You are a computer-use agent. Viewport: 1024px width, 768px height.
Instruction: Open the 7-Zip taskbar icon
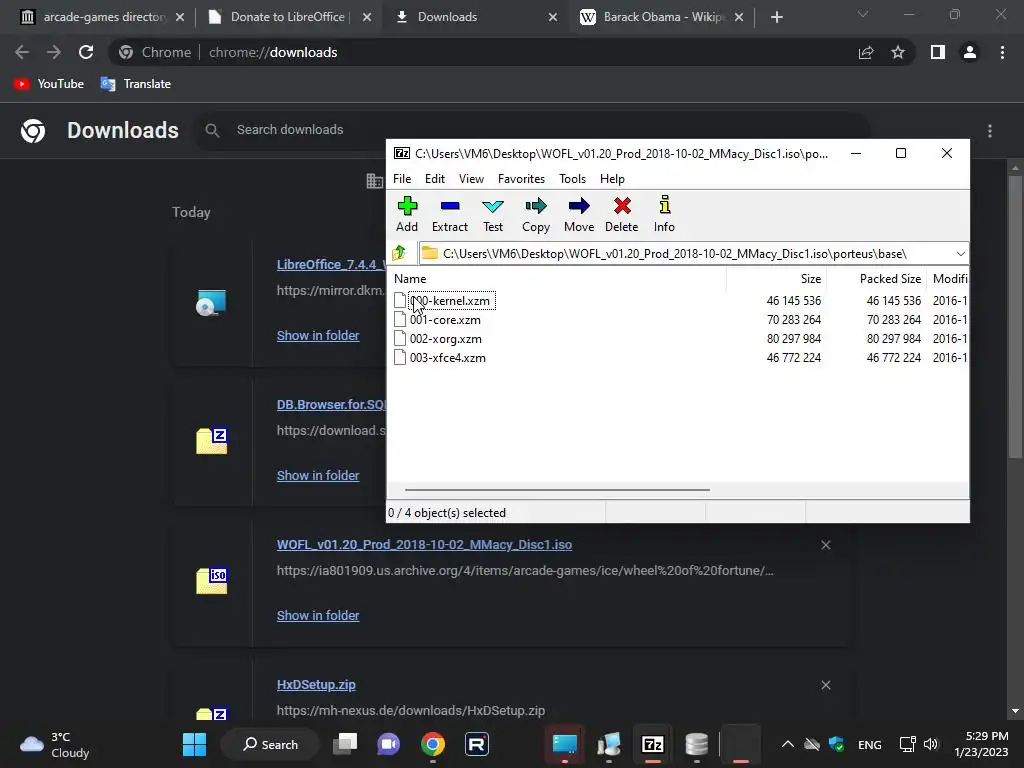[x=652, y=744]
